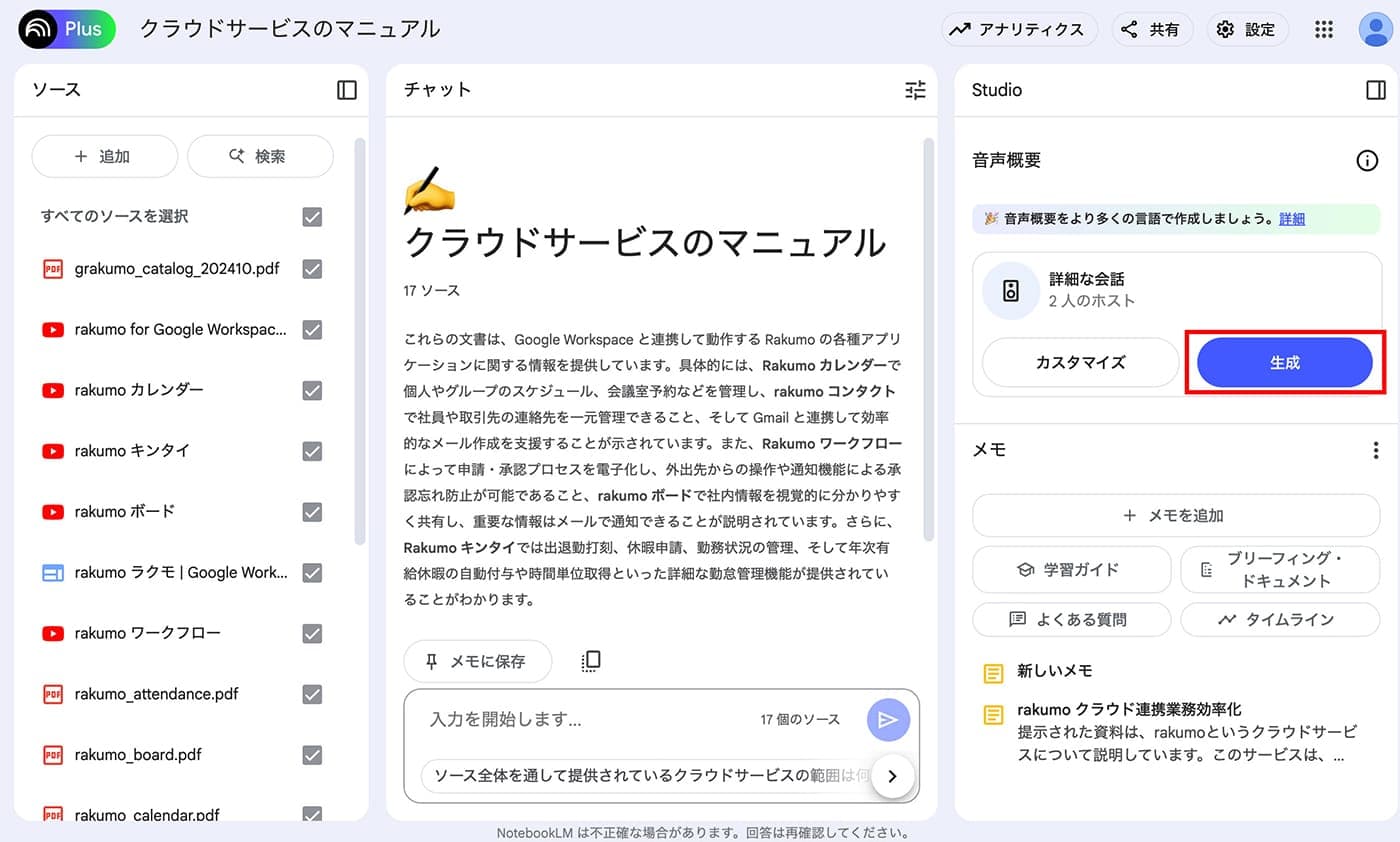Open 共有 share dialog
Screen dimensions: 1400x842
tap(1150, 30)
